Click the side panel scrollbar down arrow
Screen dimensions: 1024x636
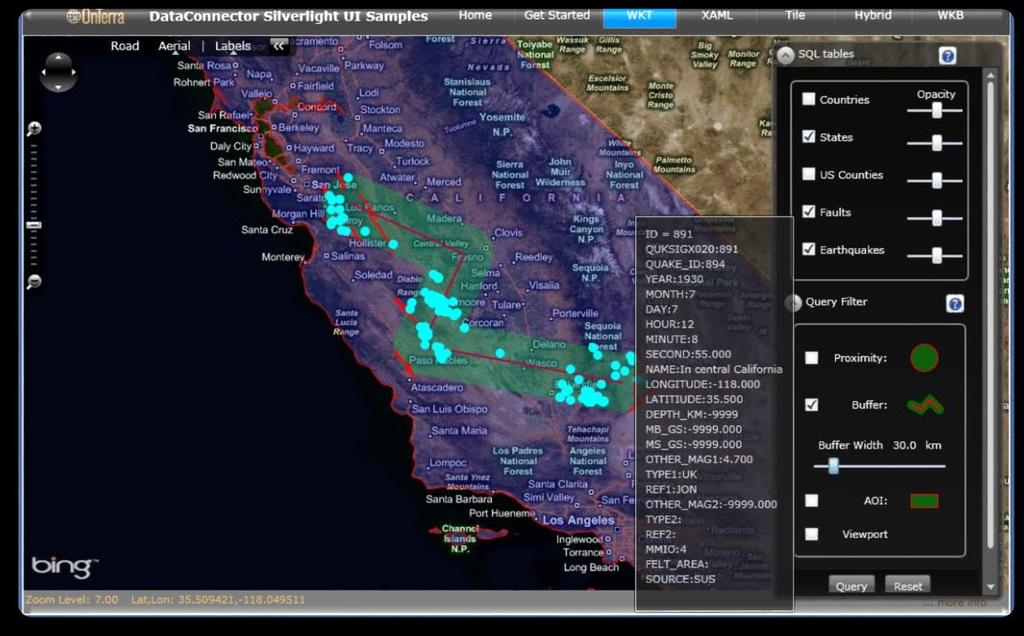[991, 587]
